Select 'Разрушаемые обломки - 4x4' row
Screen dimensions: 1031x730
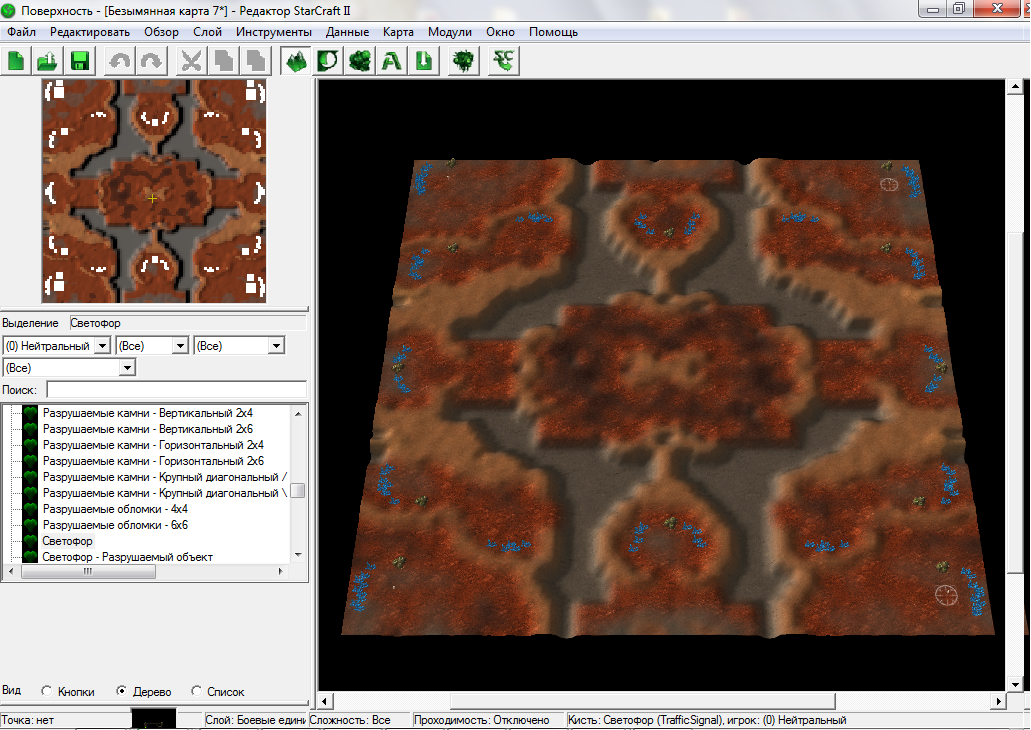tap(115, 509)
